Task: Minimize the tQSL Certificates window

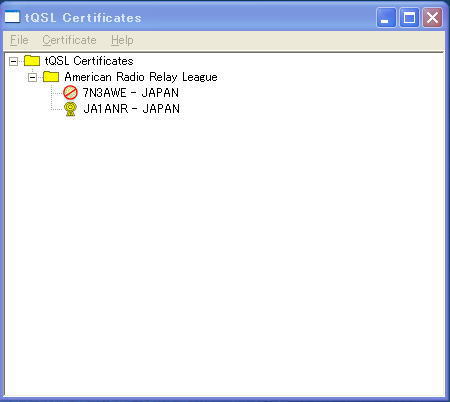Action: coord(386,17)
